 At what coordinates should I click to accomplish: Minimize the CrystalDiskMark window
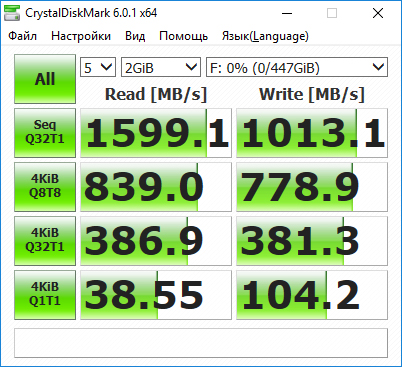coord(287,13)
